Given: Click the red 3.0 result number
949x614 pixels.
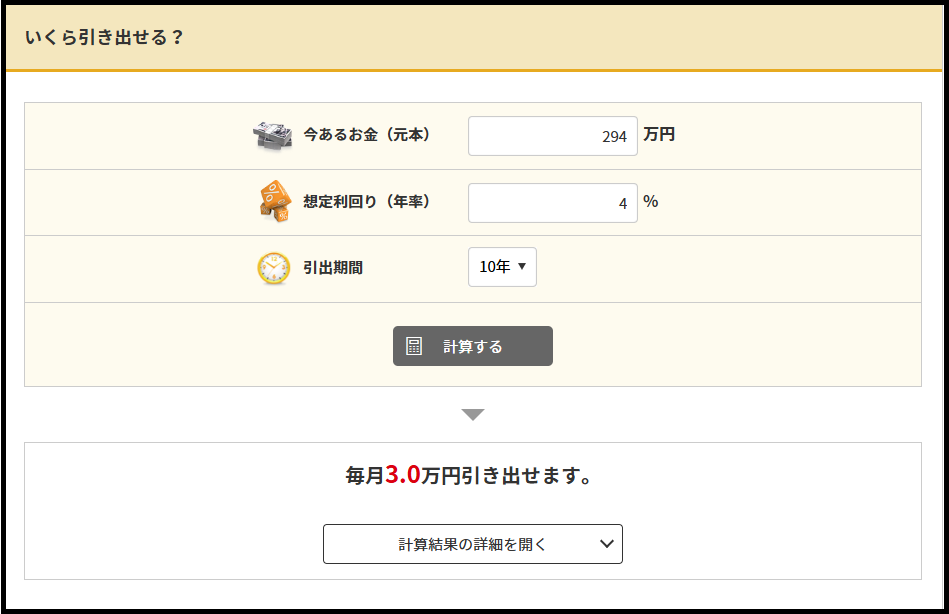Looking at the screenshot, I should pyautogui.click(x=402, y=475).
